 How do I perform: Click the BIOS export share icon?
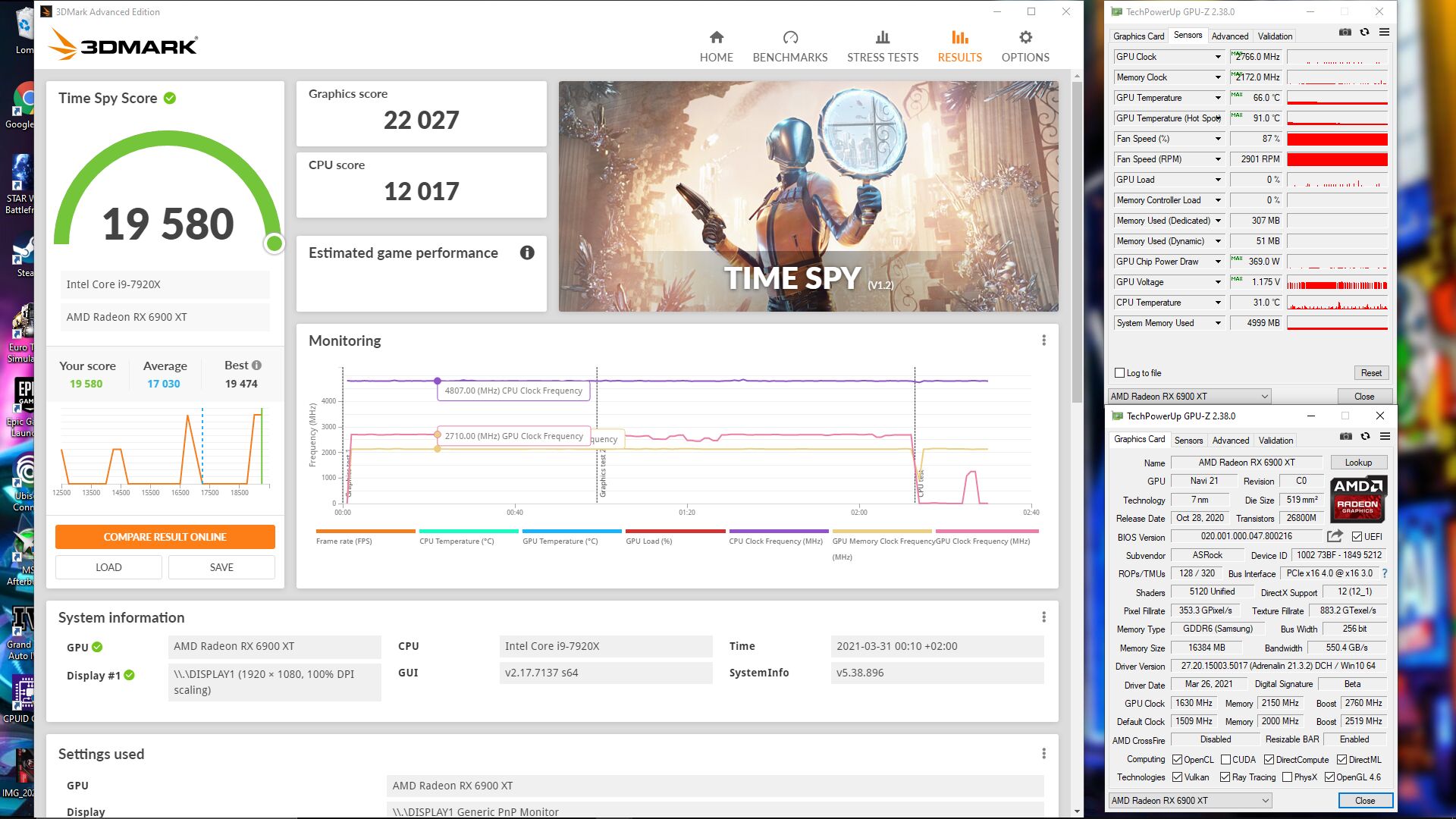pos(1335,536)
